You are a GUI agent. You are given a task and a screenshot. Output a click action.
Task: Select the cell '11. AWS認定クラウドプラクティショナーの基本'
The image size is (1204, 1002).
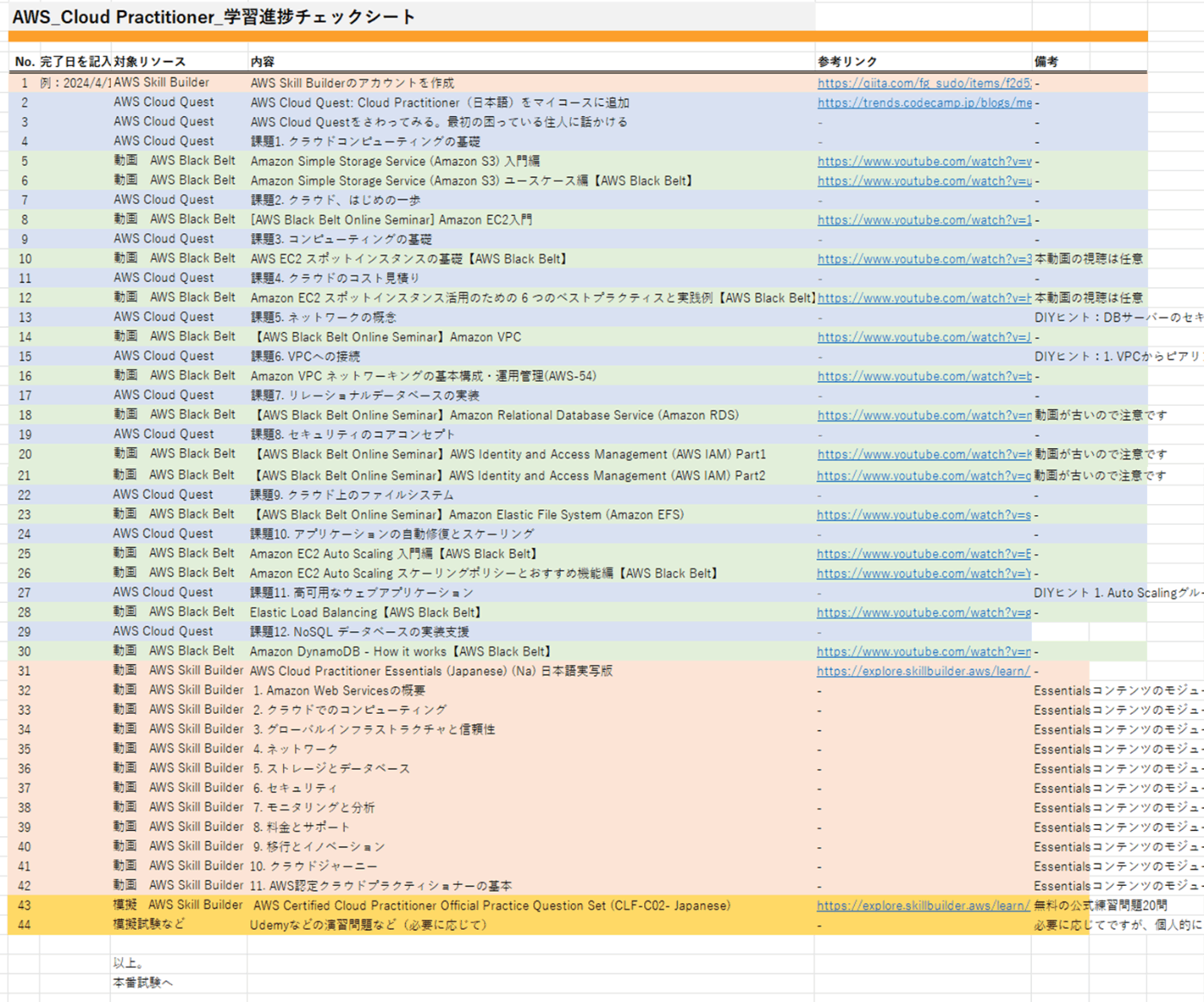pyautogui.click(x=381, y=886)
